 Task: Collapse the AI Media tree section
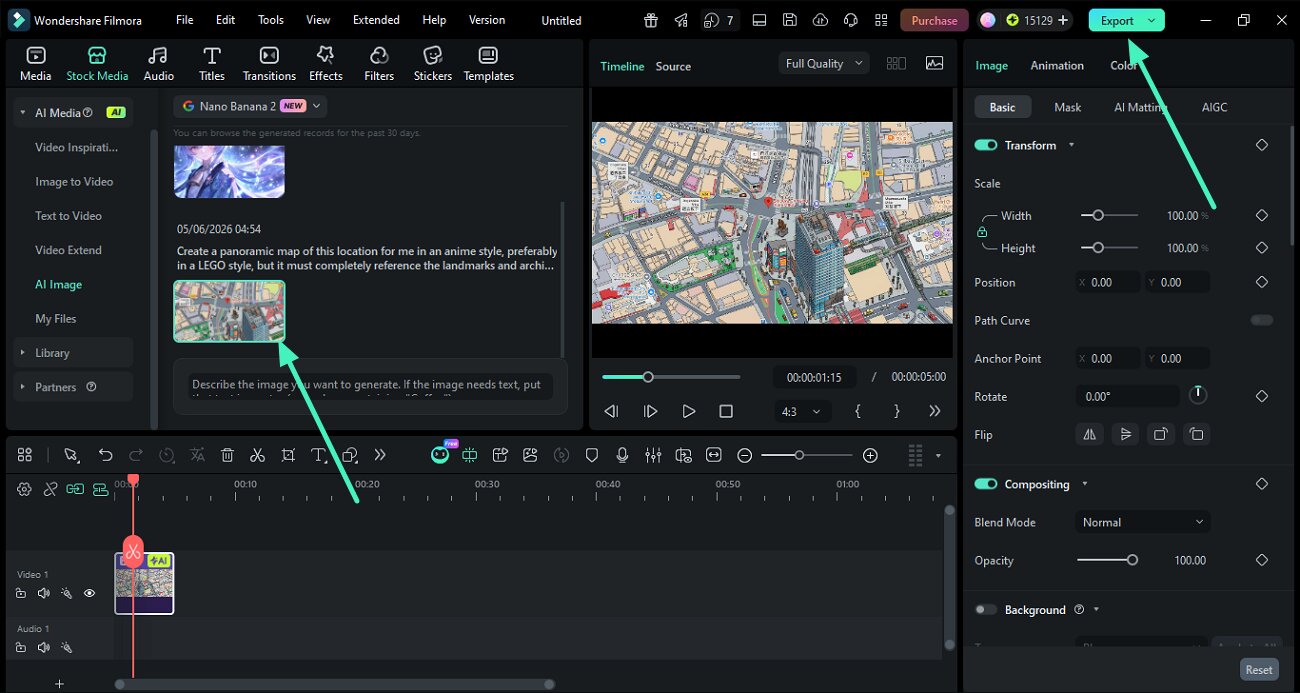pos(22,113)
